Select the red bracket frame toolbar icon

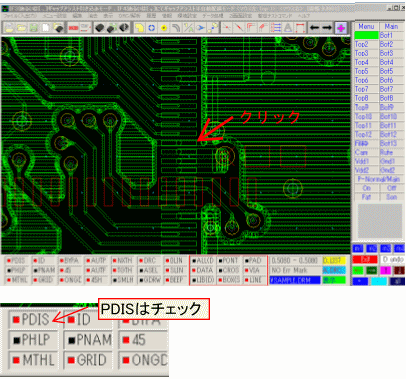point(300,28)
